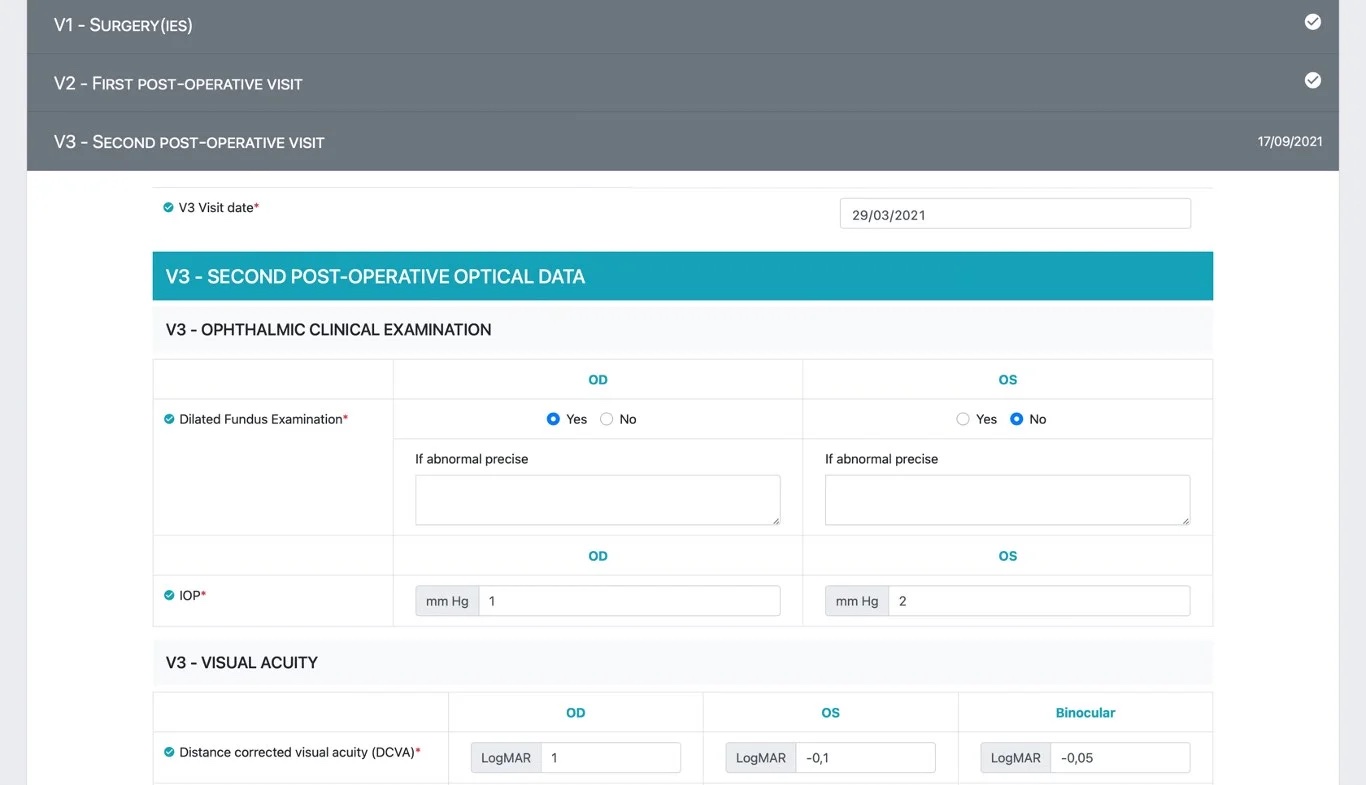
Task: Collapse V3 - Second post-operative visit section
Action: coord(189,142)
